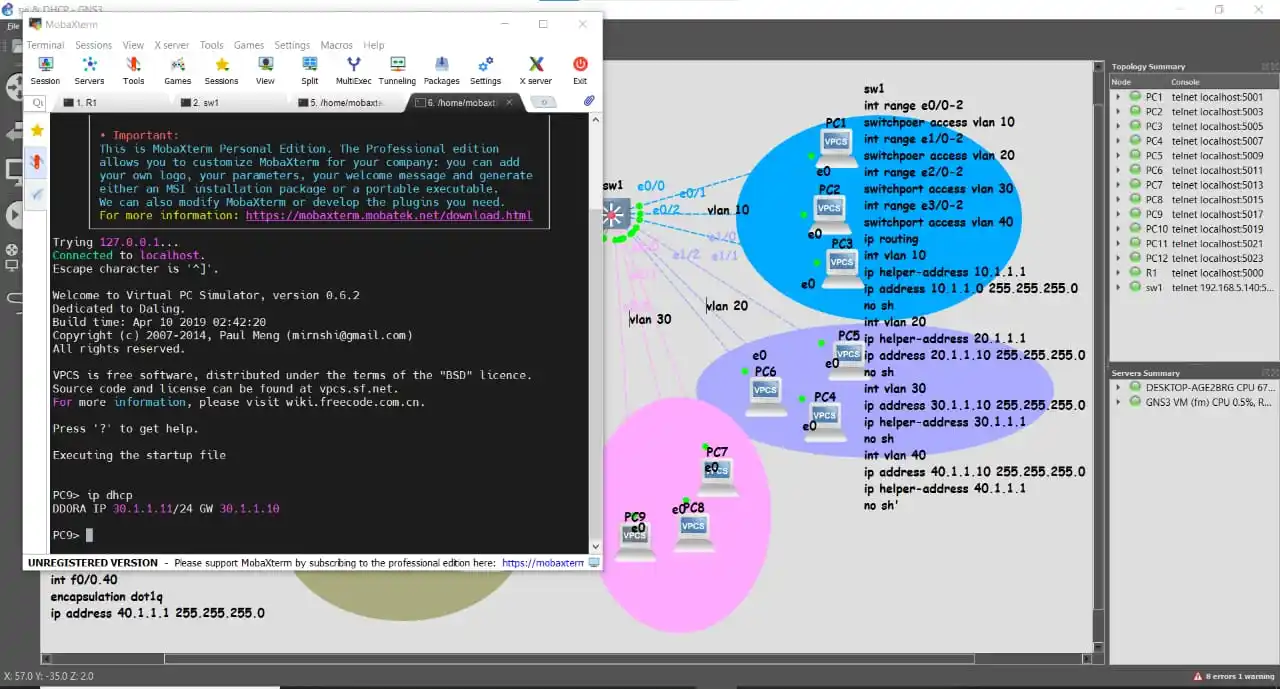Close the '6. /home/mobaxt' terminal tab
Viewport: 1280px width, 689px height.
coord(510,102)
